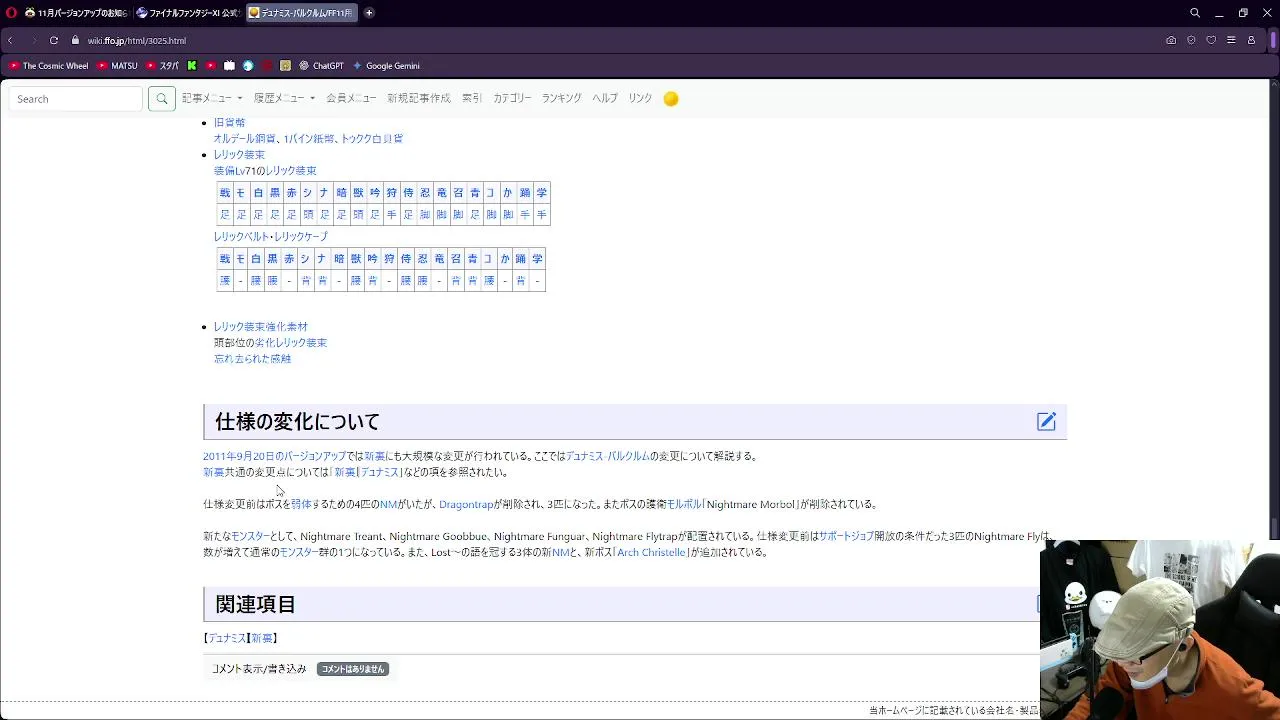Open the 旧貨幣 link
1280x720 pixels.
[x=229, y=123]
